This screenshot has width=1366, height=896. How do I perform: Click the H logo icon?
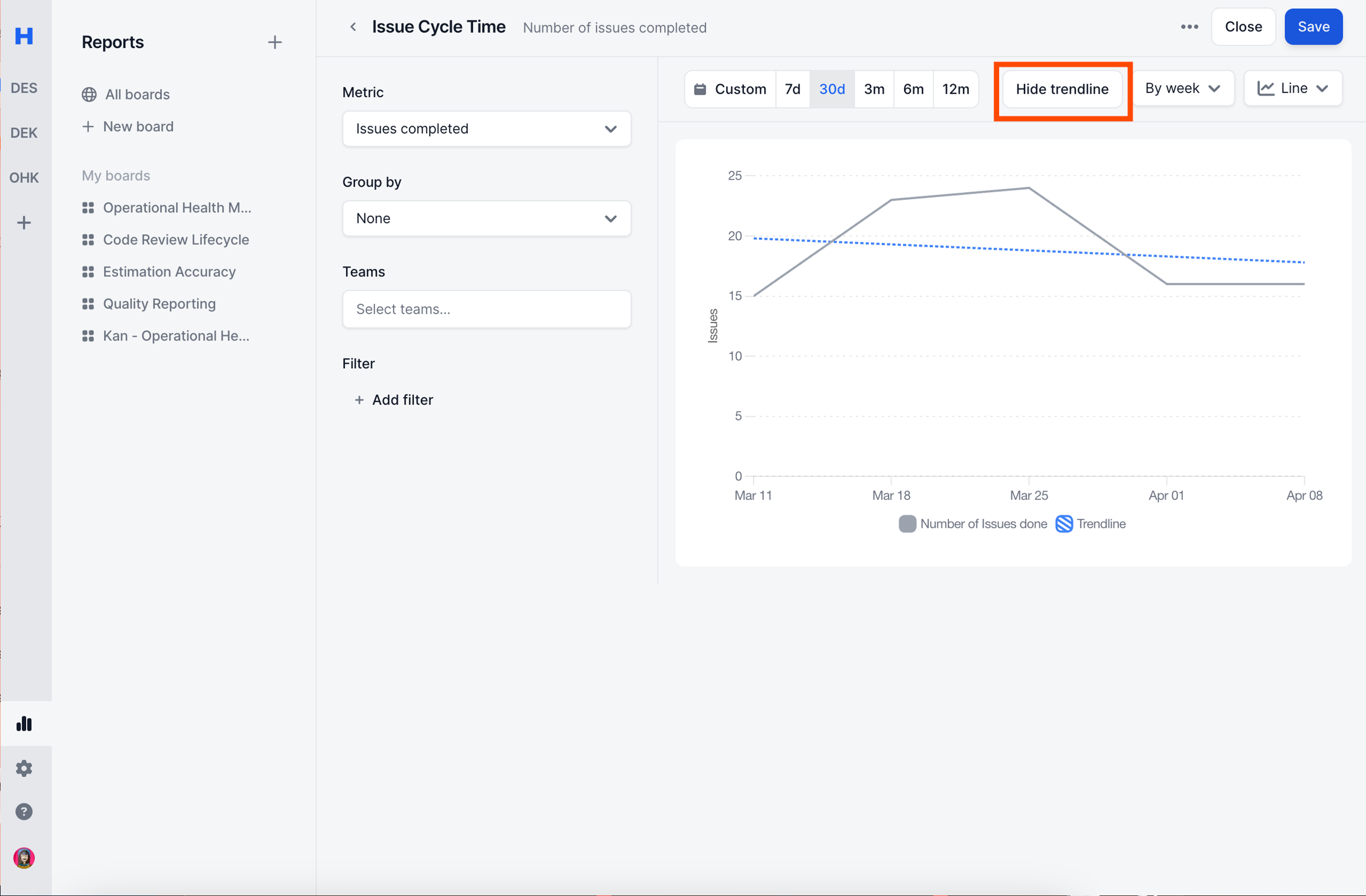(x=24, y=36)
